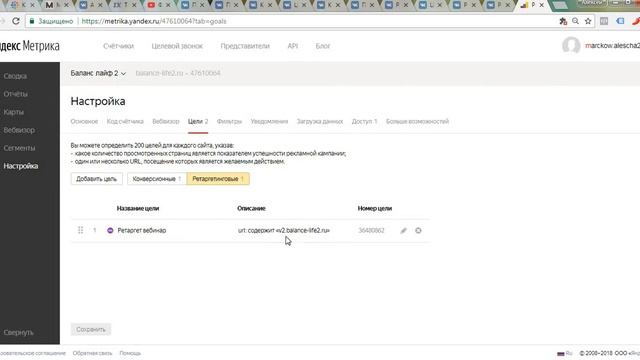
Task: Click purple goal-type icon beside Ретаргет вебинар
Action: (110, 231)
